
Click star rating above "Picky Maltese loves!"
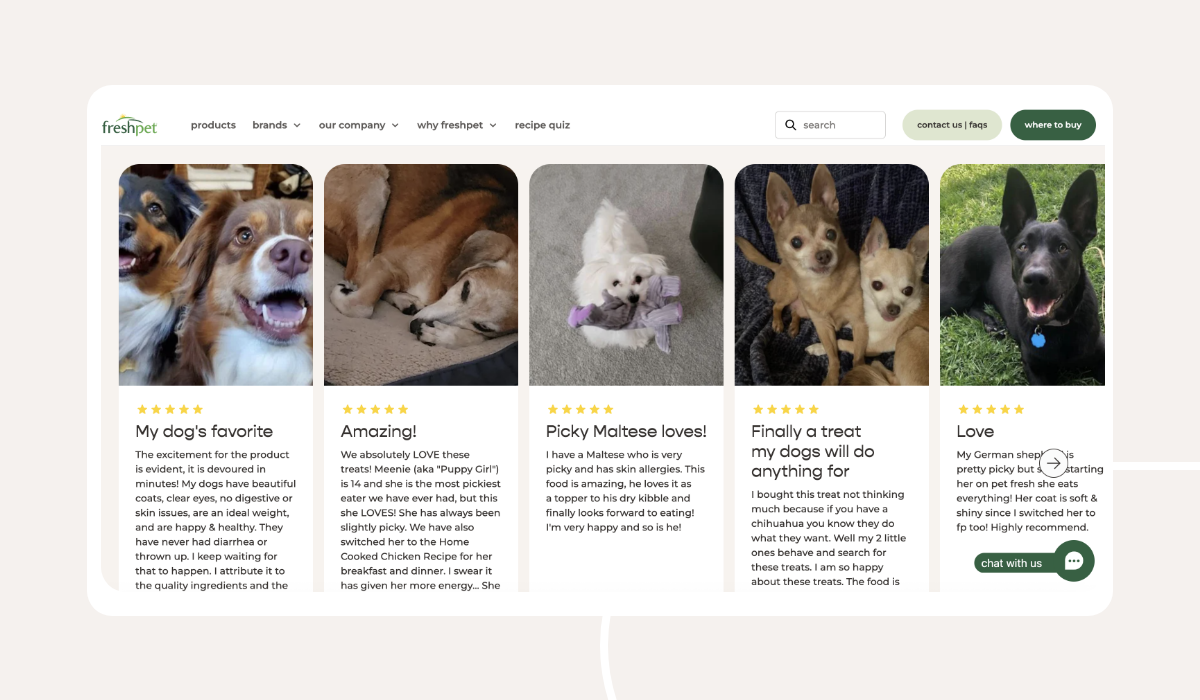(580, 409)
